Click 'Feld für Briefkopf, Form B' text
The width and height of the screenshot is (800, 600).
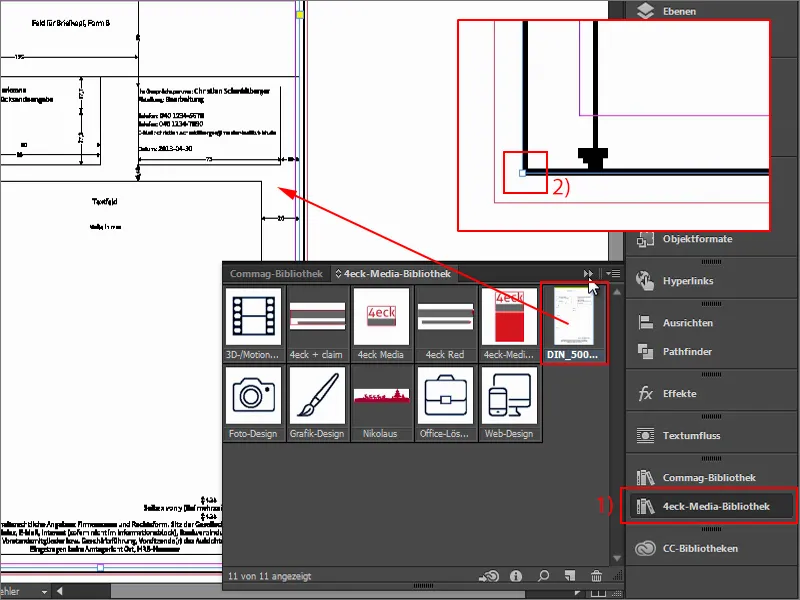[x=71, y=23]
